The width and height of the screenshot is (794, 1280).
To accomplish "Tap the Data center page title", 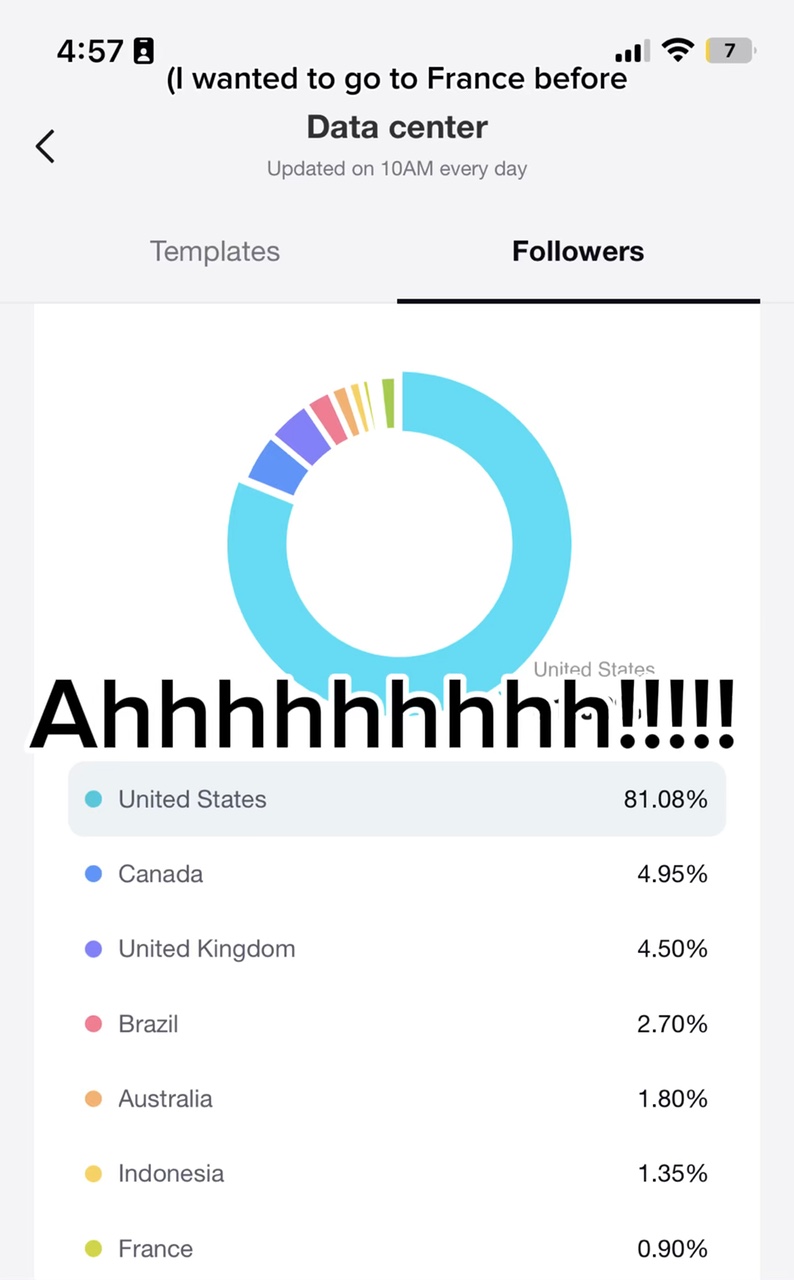I will click(397, 127).
